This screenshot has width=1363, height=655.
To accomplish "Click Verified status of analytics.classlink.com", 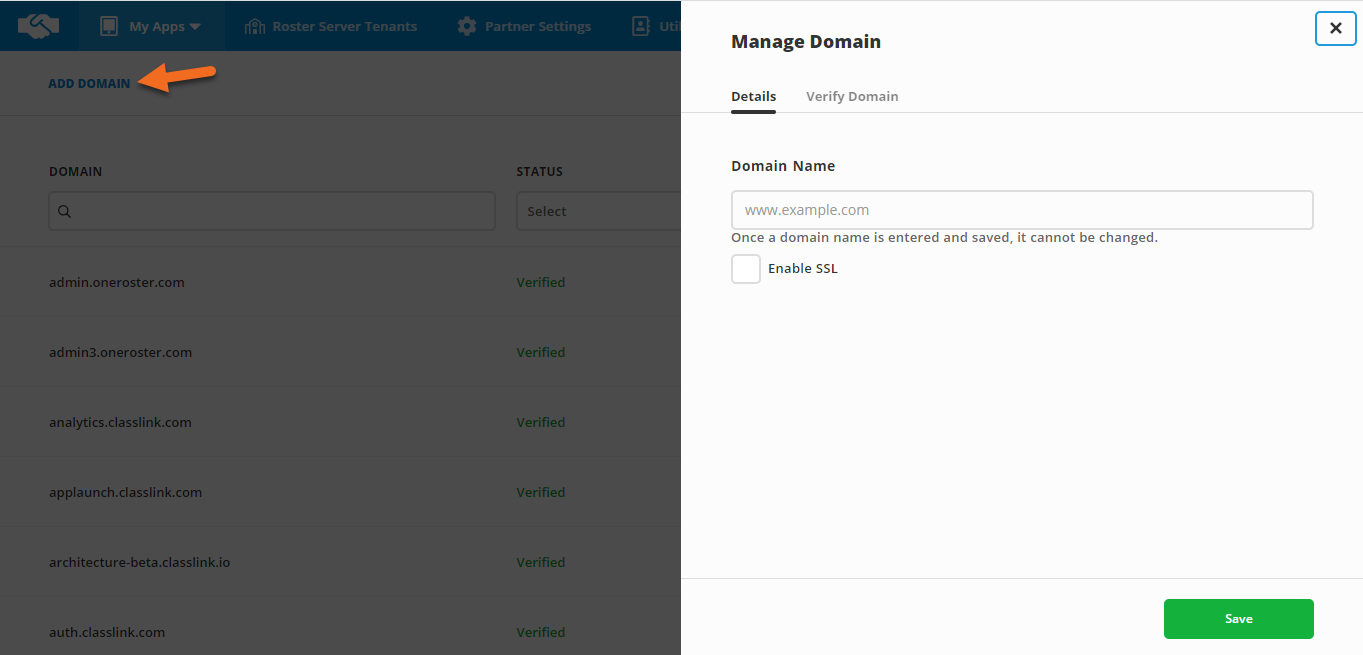I will [x=541, y=422].
